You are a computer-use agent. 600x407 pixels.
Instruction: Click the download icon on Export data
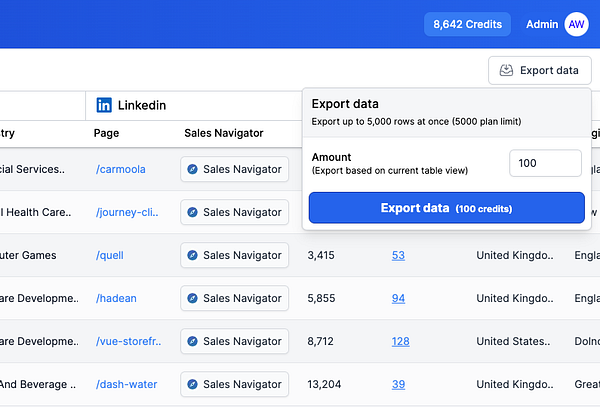point(507,70)
